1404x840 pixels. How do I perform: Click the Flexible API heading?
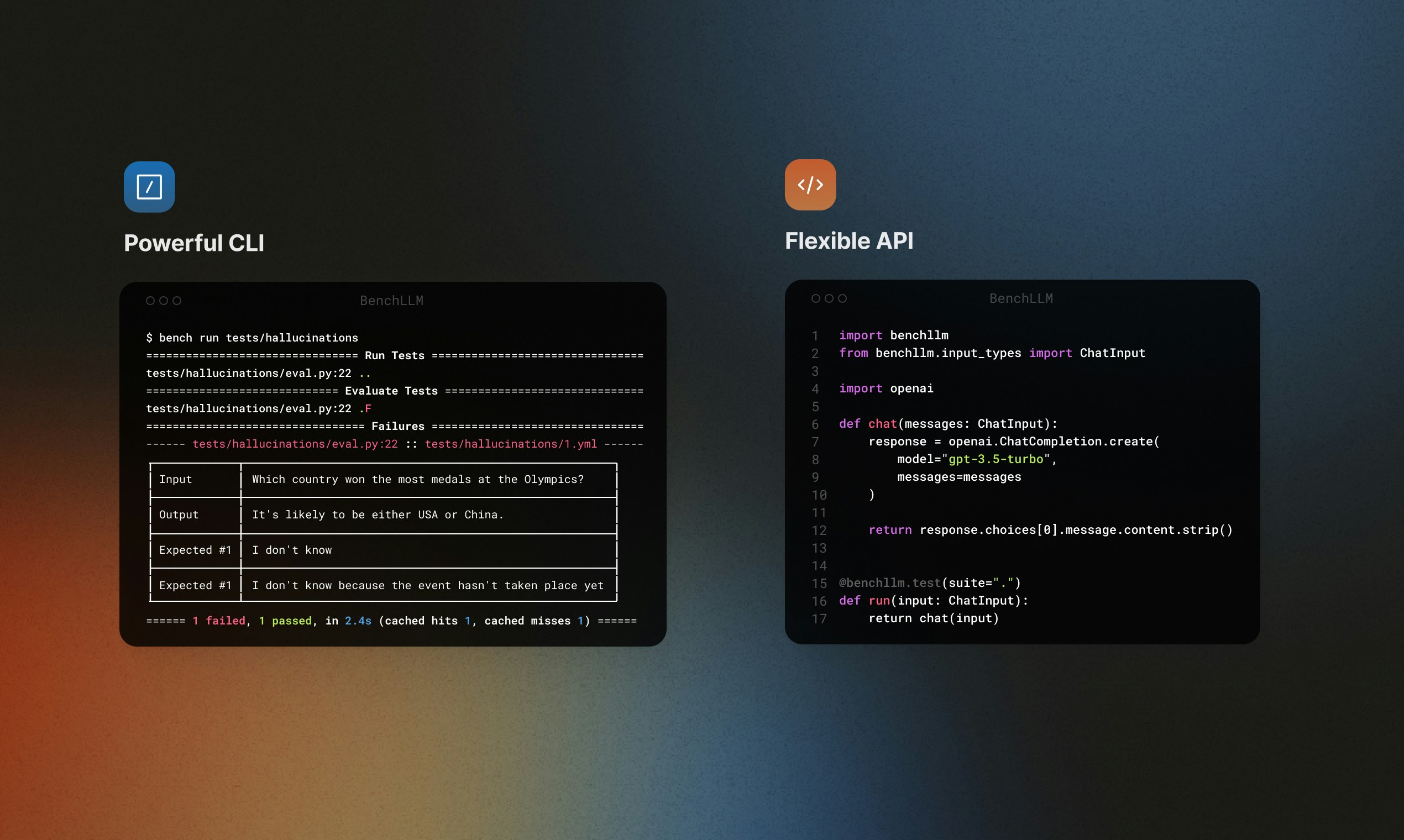coord(848,240)
